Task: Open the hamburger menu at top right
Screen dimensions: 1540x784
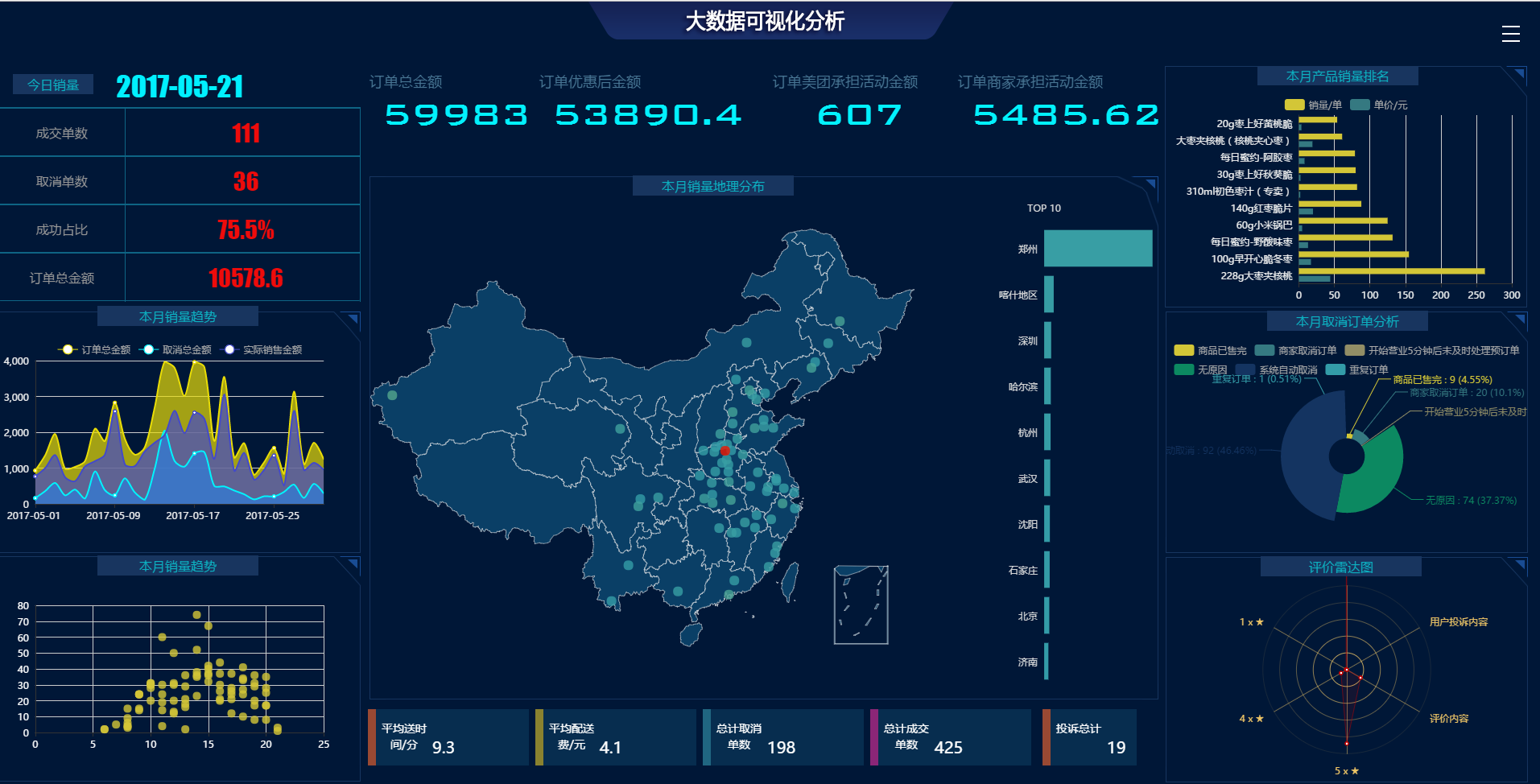Action: pos(1510,34)
